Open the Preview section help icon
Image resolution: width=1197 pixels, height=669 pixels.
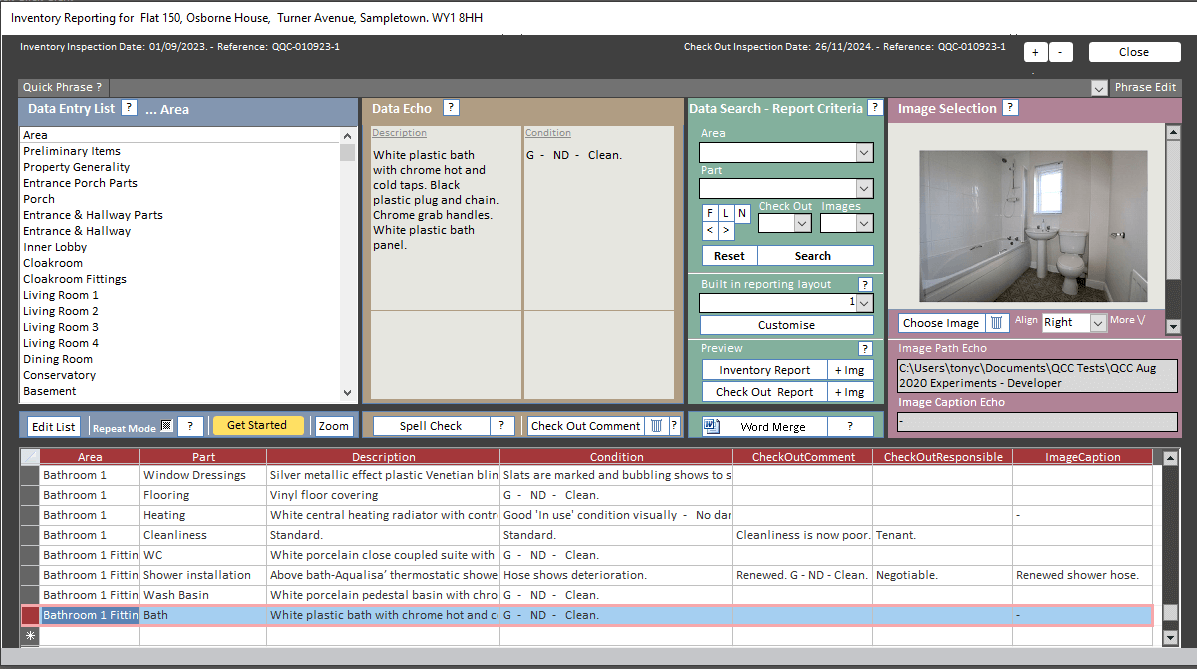coord(865,348)
